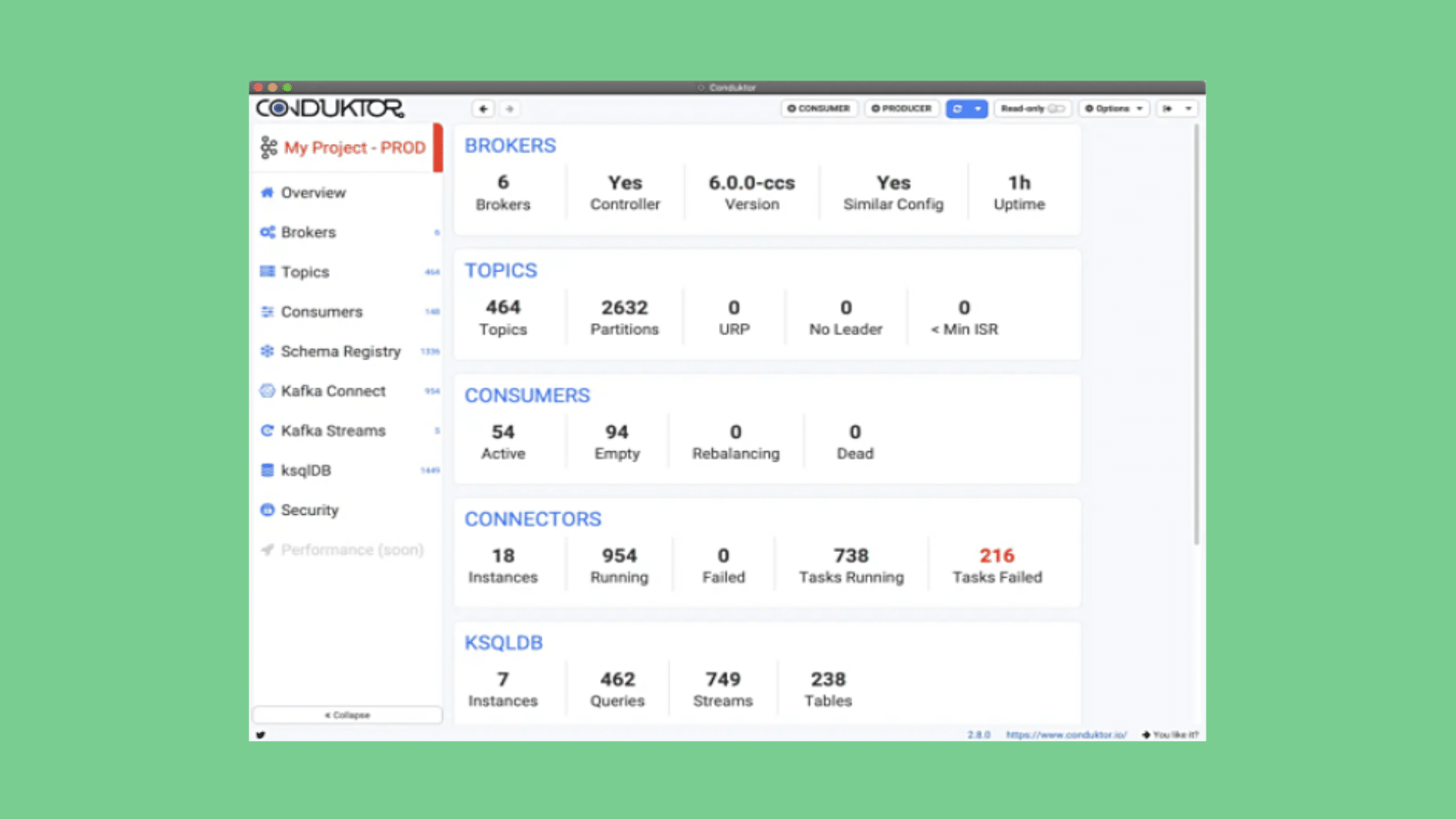
Task: Click the Twitter bird icon
Action: [x=260, y=735]
